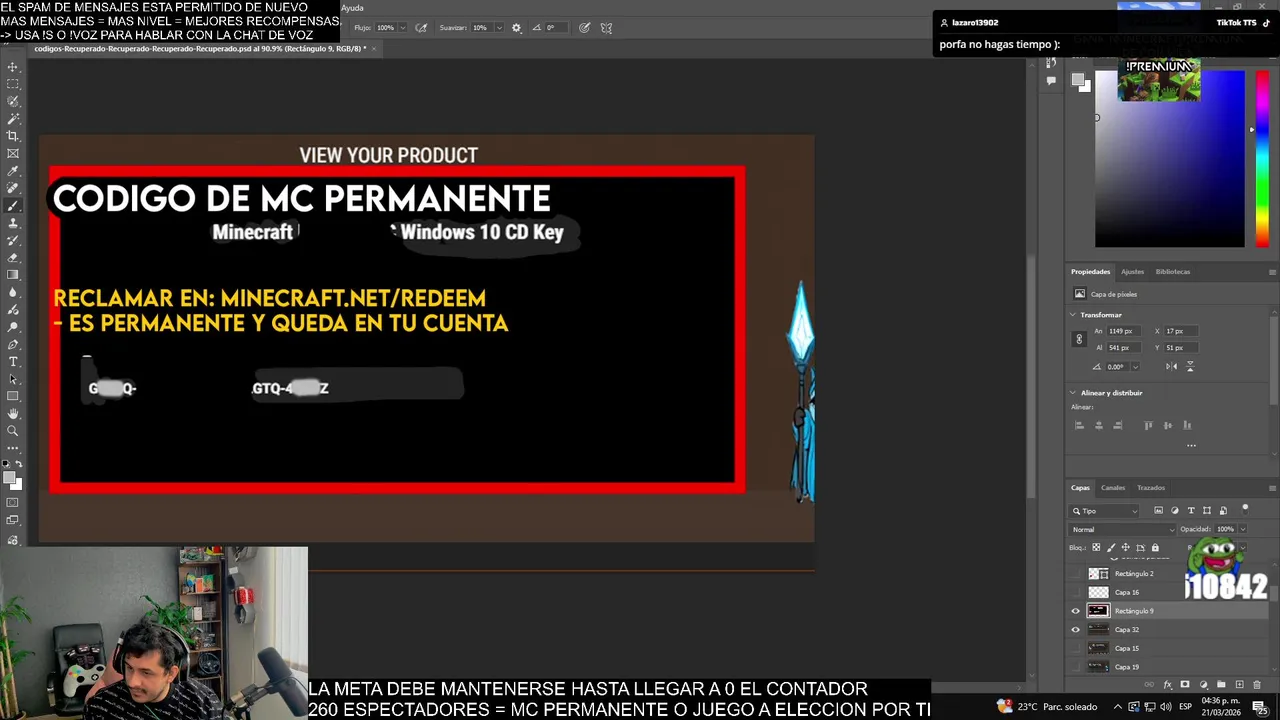
Task: Open layer filter Tipo dropdown
Action: 1105,511
